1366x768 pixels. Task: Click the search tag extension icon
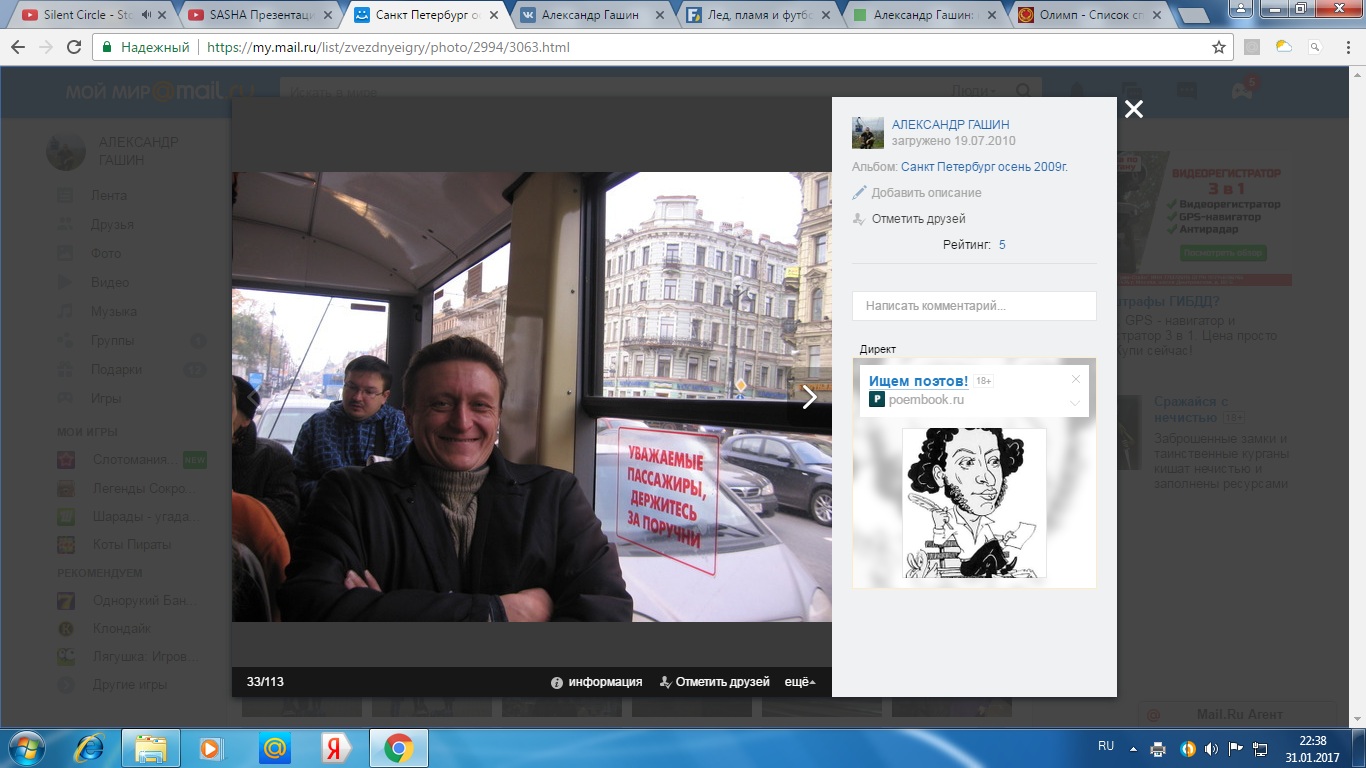click(x=1315, y=47)
